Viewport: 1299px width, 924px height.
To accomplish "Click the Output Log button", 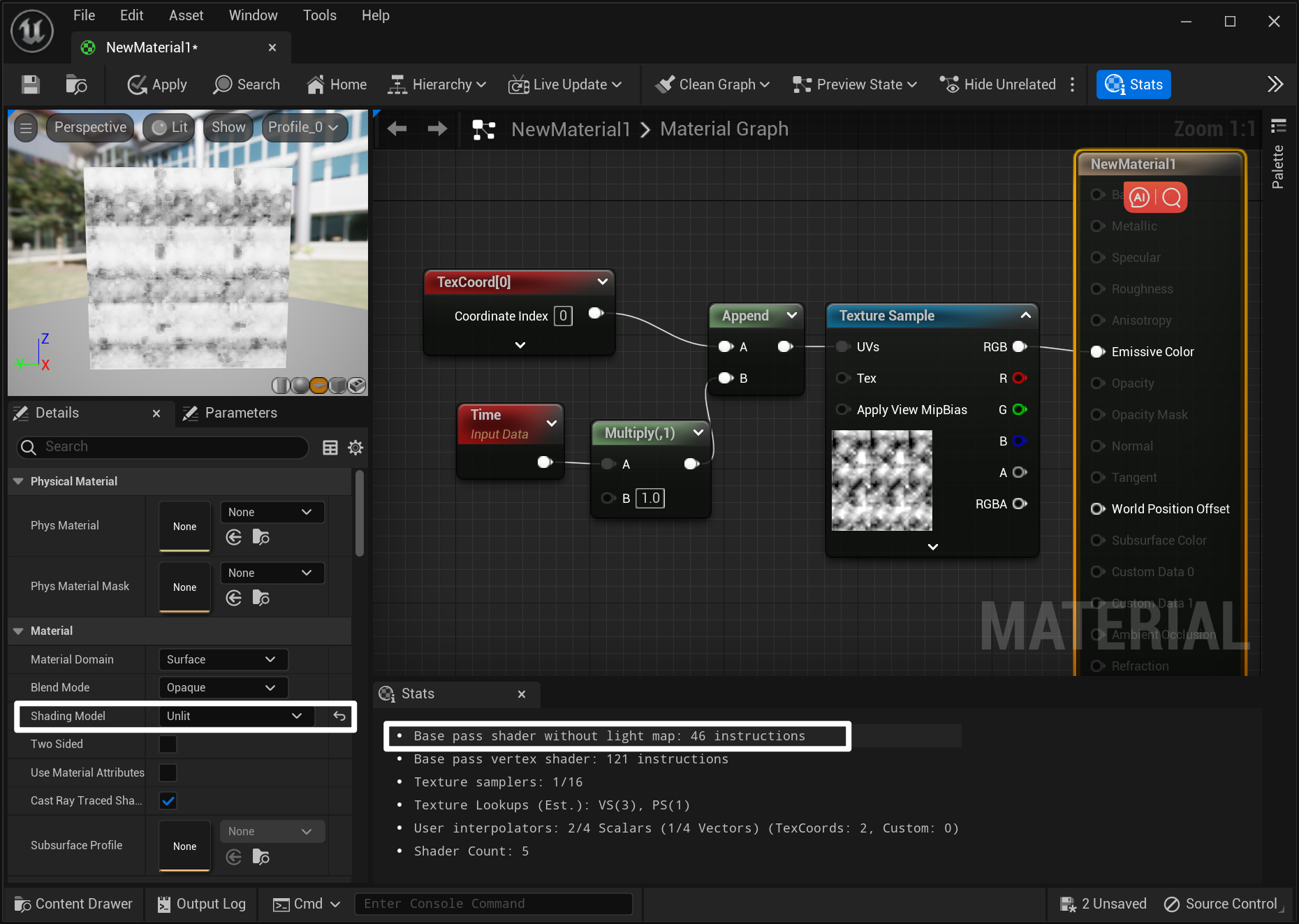I will (201, 904).
